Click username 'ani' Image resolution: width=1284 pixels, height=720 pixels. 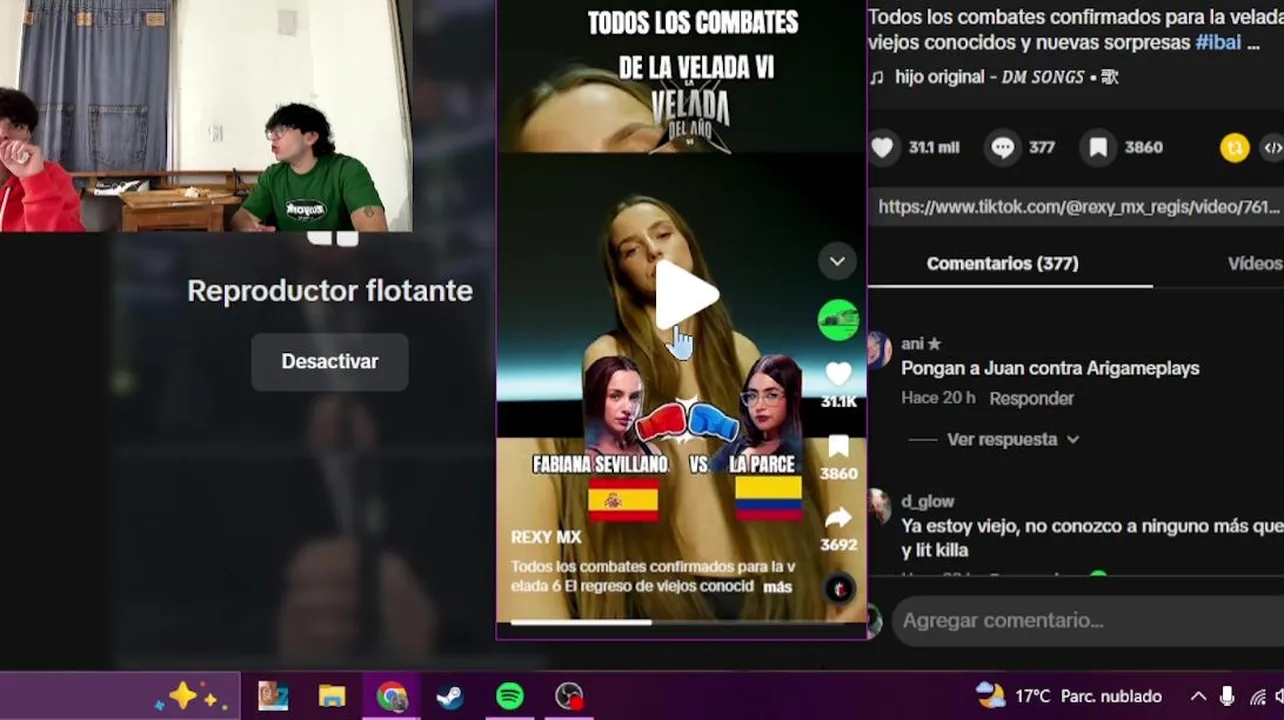pos(912,344)
